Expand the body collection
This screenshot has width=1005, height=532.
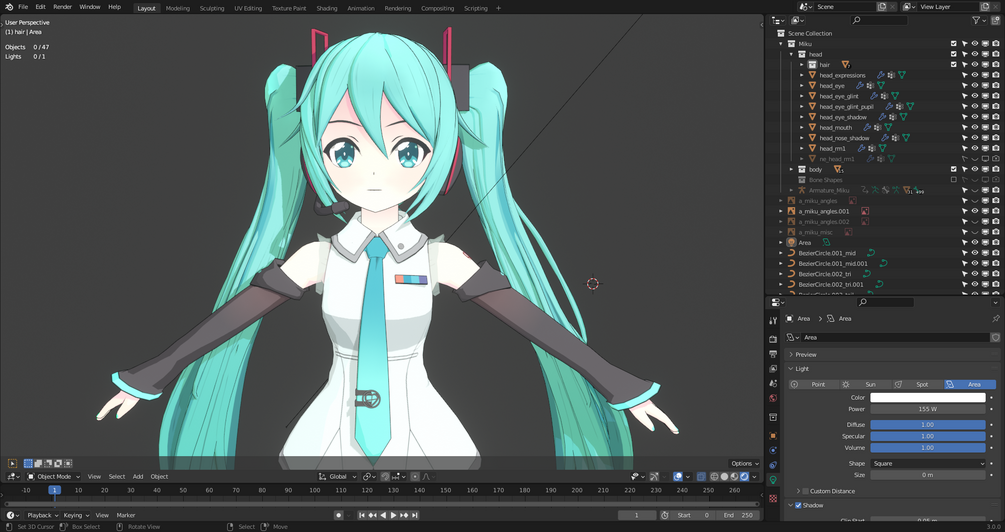792,170
